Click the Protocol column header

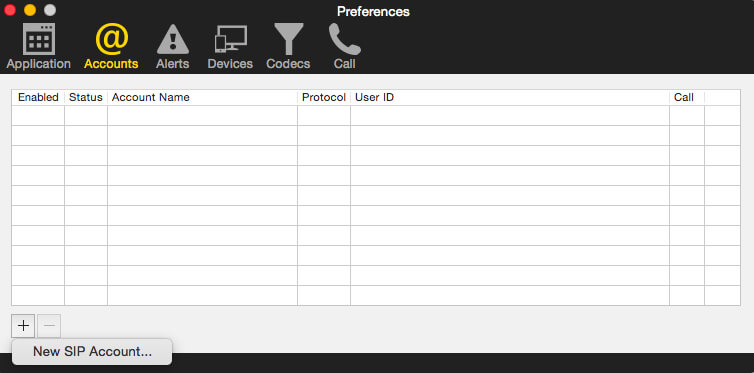coord(324,98)
